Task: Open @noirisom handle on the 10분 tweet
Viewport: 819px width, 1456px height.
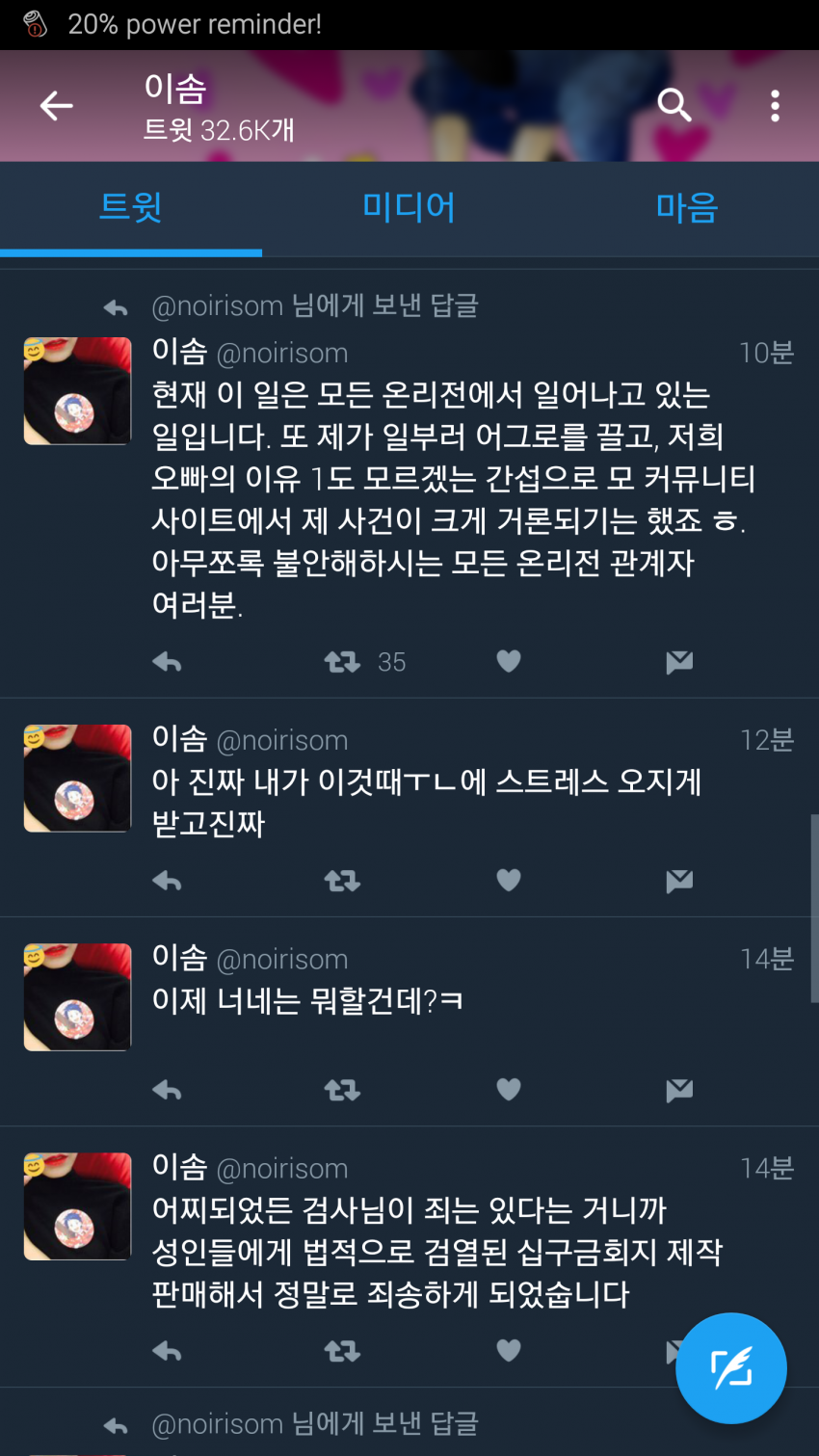Action: click(x=282, y=354)
